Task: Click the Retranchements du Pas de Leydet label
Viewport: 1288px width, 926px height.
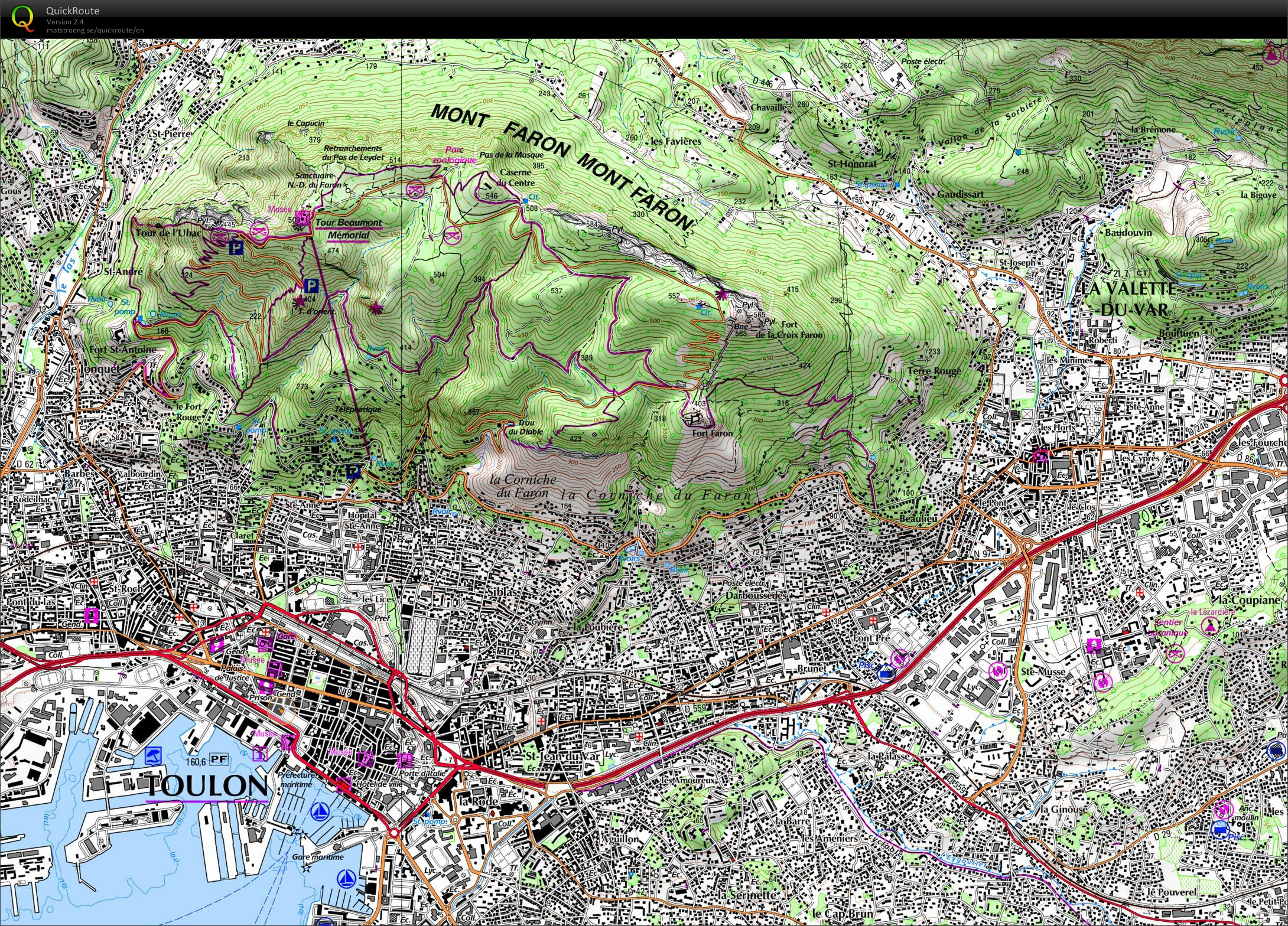Action: coord(353,153)
